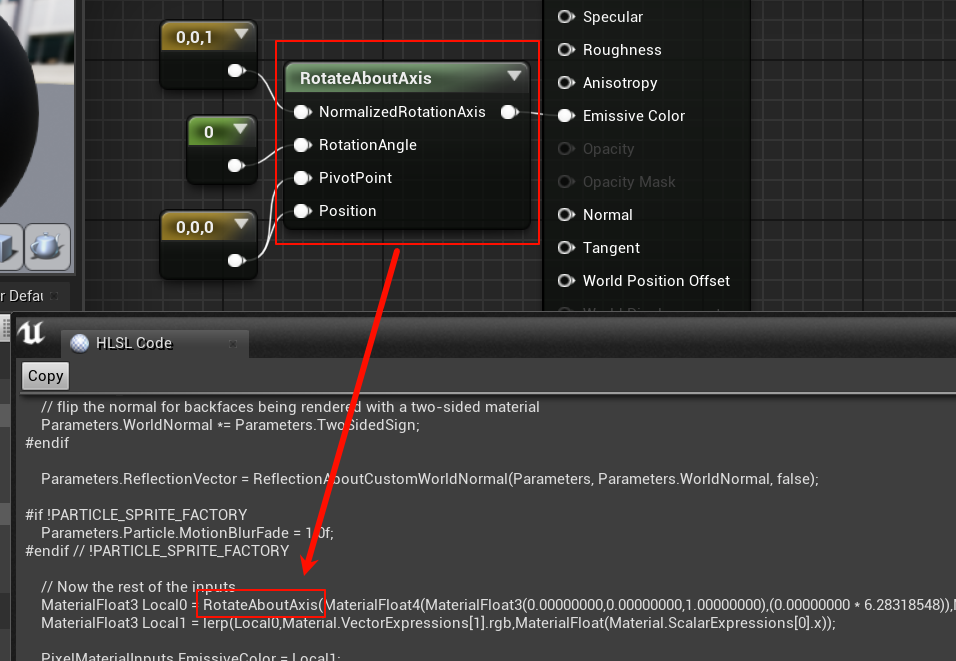The width and height of the screenshot is (956, 661).
Task: Click the Tangent input pin
Action: coord(566,248)
